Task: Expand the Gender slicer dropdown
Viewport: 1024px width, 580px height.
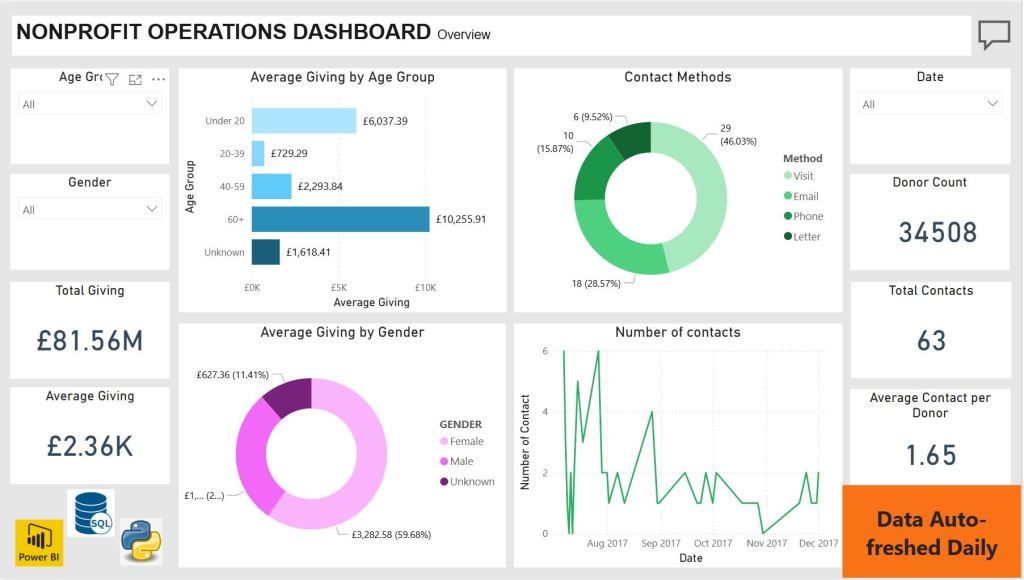Action: 152,210
